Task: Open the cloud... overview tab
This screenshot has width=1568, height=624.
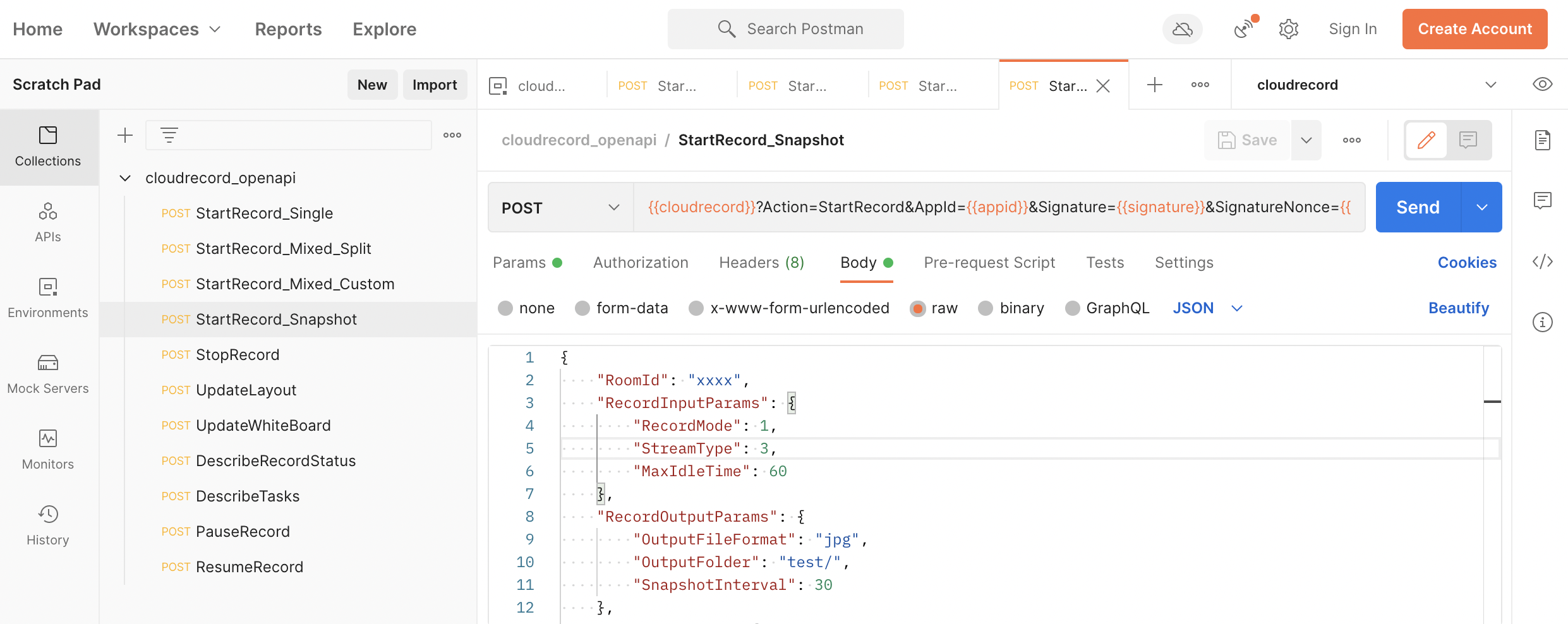Action: tap(541, 86)
